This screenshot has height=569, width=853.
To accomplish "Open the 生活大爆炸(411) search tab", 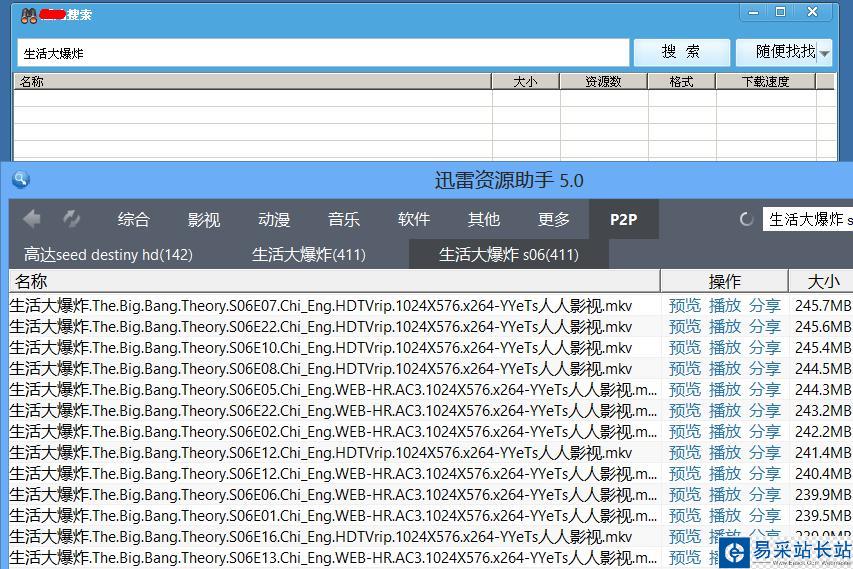I will coord(308,255).
